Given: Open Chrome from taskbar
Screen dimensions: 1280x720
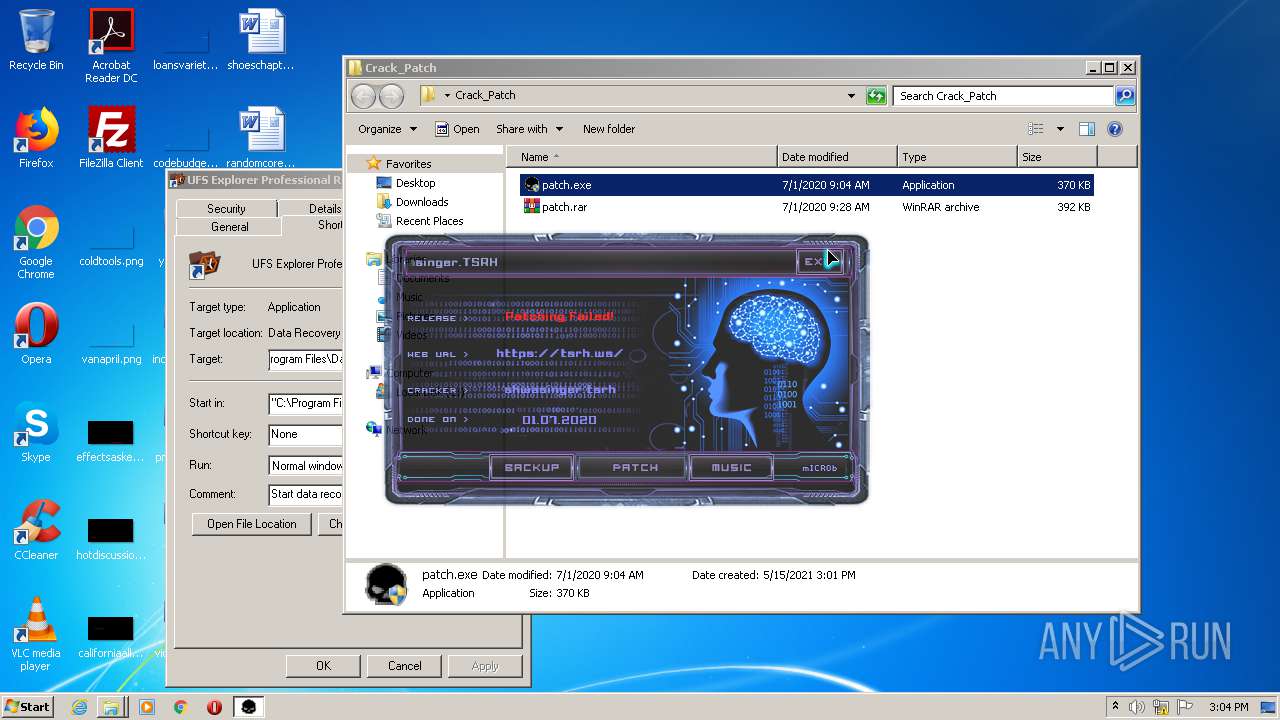Looking at the screenshot, I should tap(180, 707).
